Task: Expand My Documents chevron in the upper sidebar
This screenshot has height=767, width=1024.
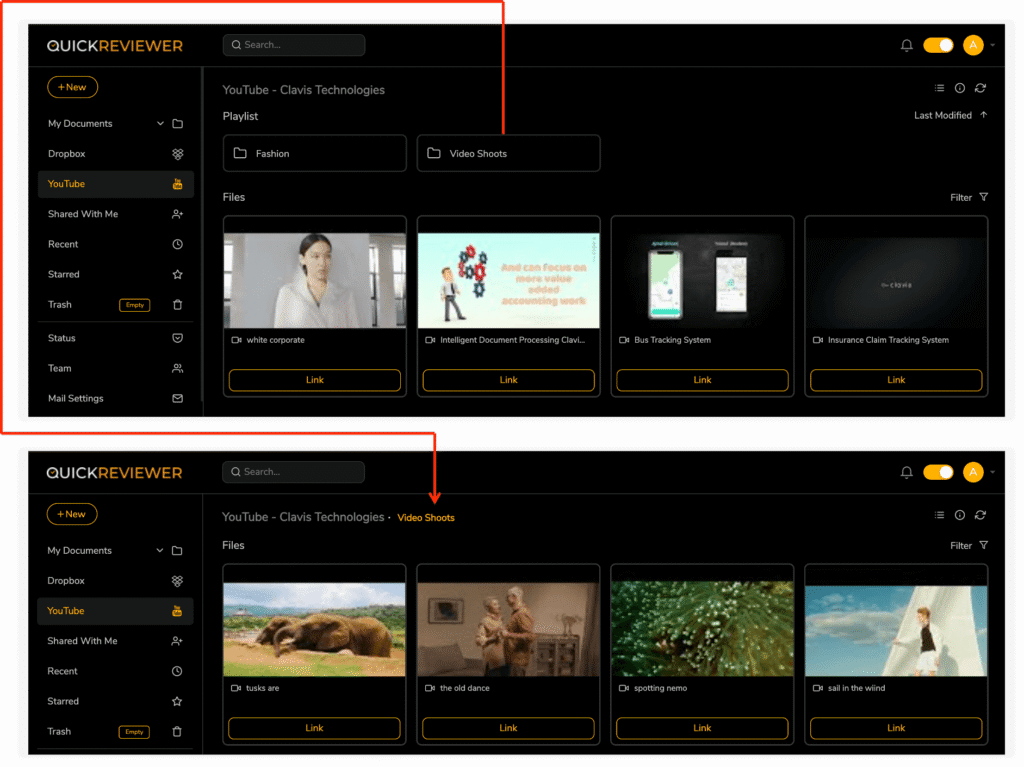Action: (160, 124)
